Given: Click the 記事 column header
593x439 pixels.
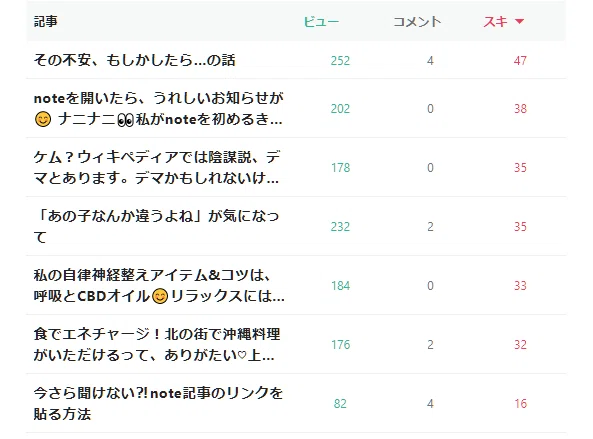Looking at the screenshot, I should (46, 22).
